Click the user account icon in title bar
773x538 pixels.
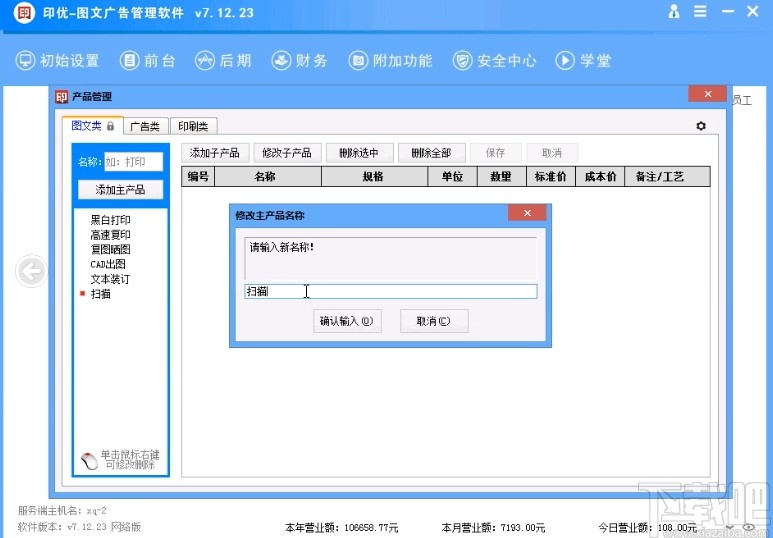674,11
